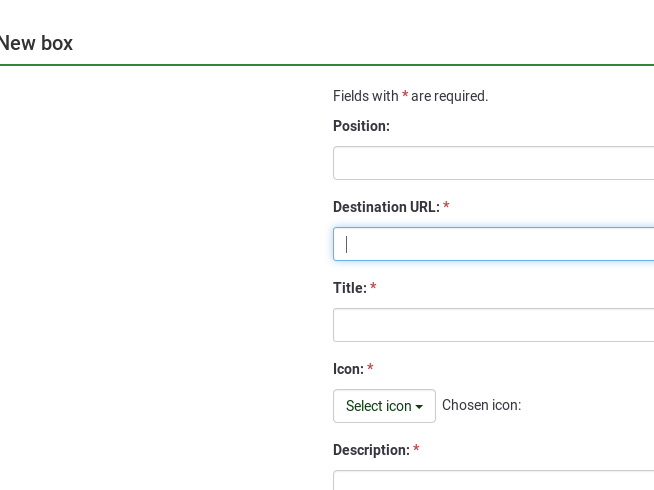Click the Position input field

point(493,163)
